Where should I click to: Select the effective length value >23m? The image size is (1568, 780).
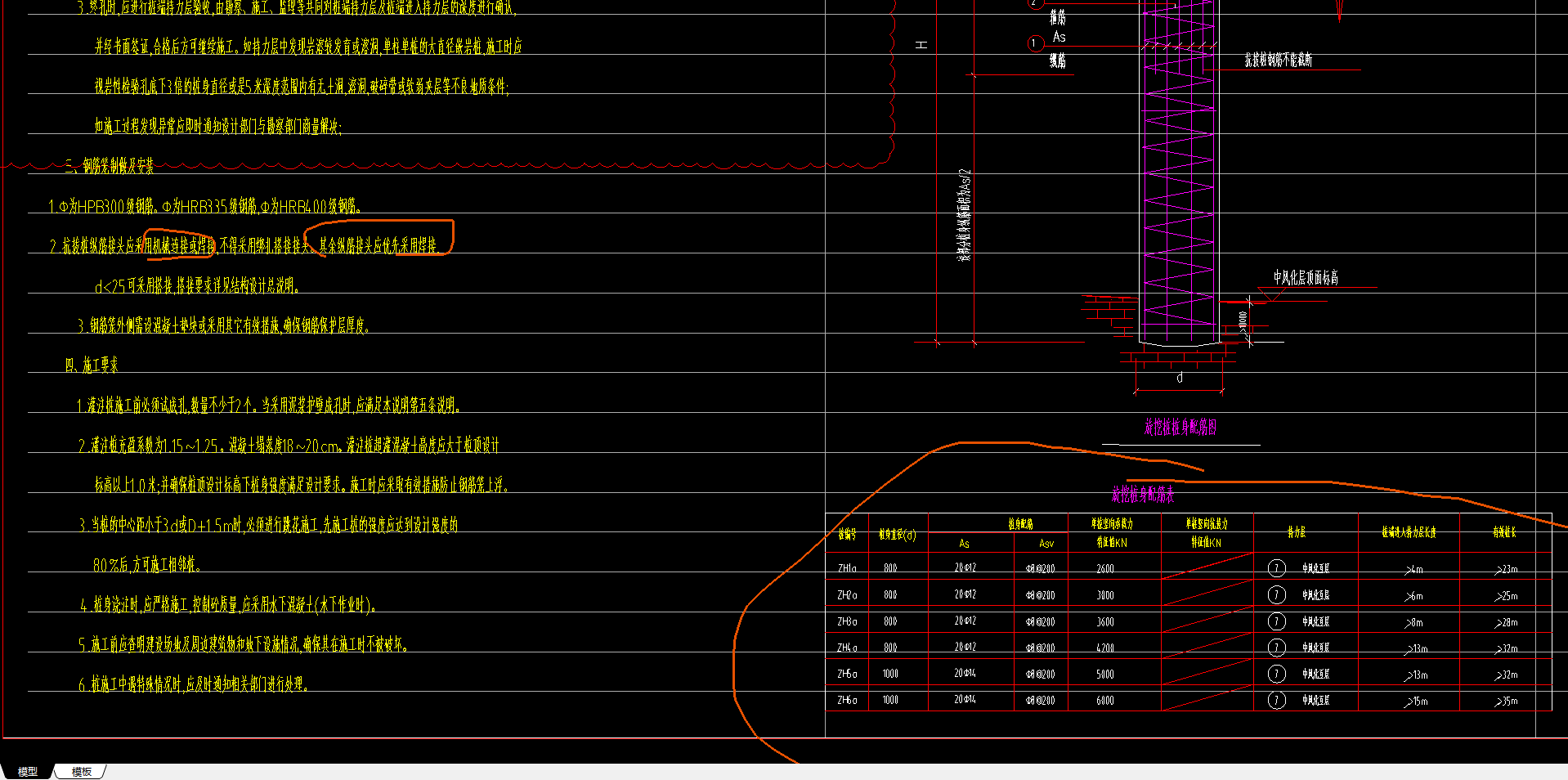1507,570
